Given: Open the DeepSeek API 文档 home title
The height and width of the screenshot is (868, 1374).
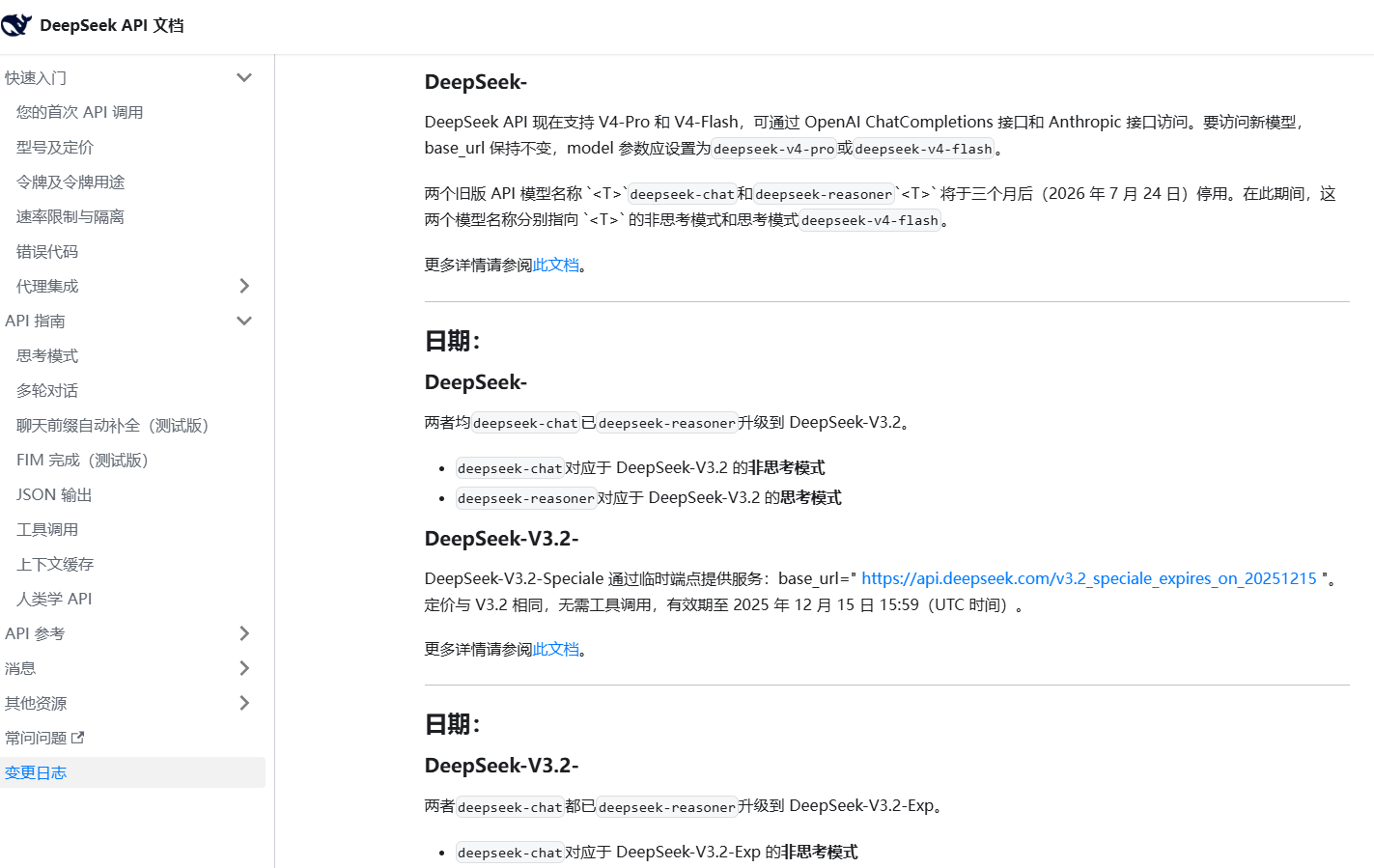Looking at the screenshot, I should point(112,25).
